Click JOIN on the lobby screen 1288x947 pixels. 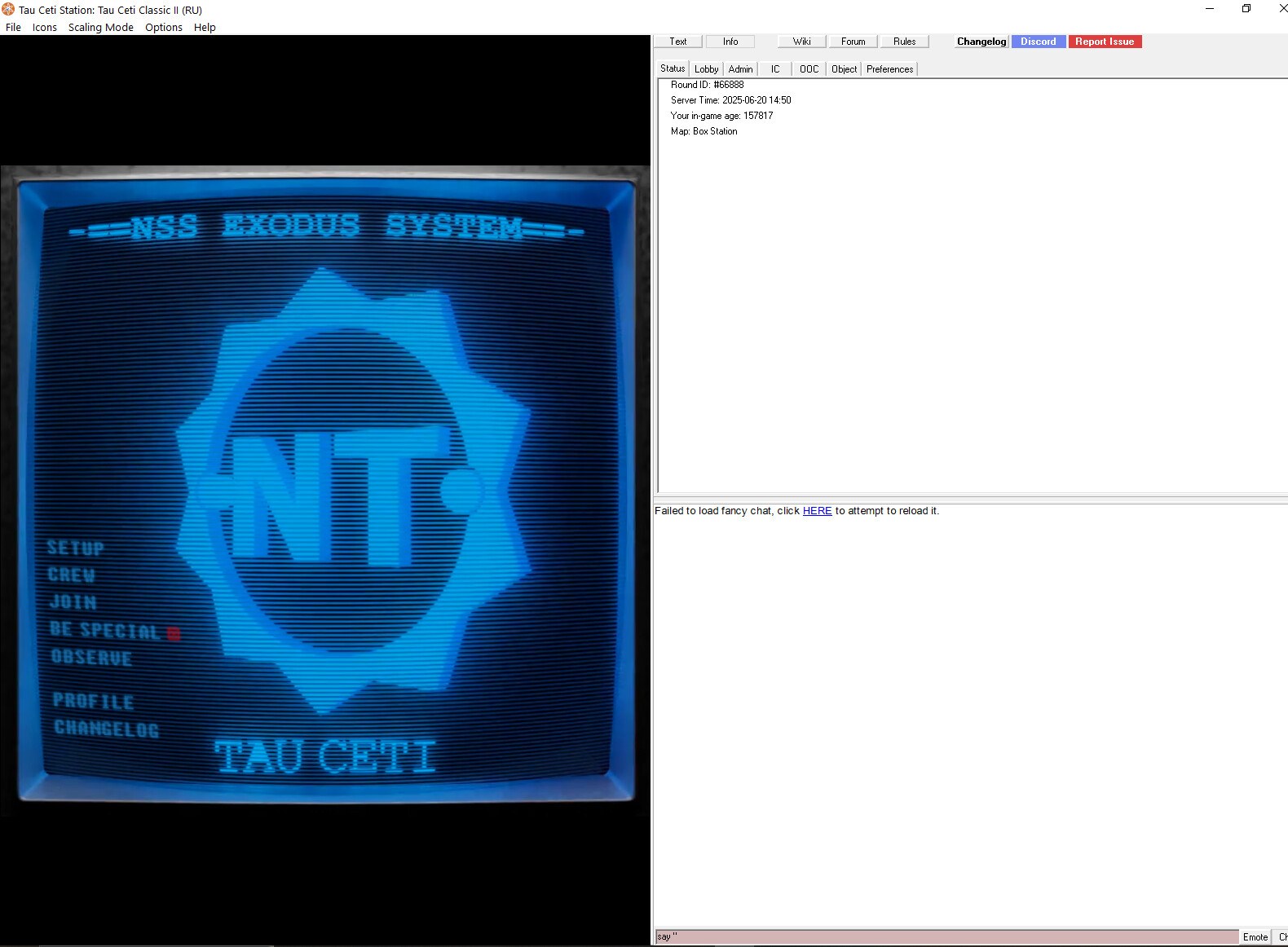pos(73,602)
